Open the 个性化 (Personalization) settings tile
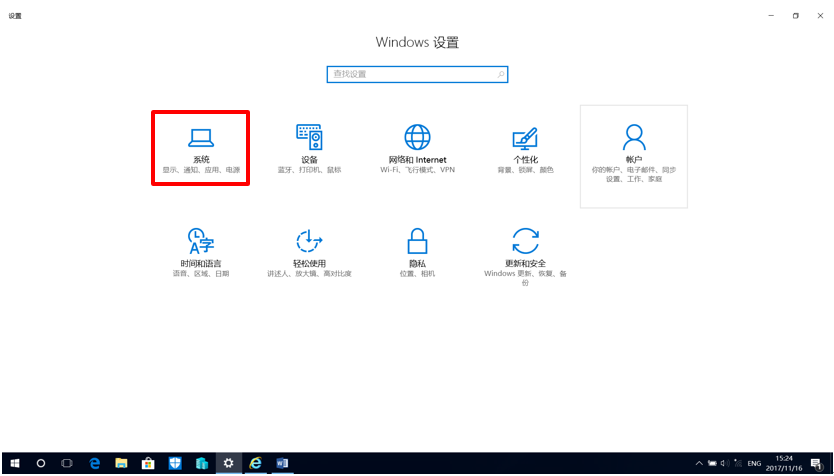 (526, 149)
